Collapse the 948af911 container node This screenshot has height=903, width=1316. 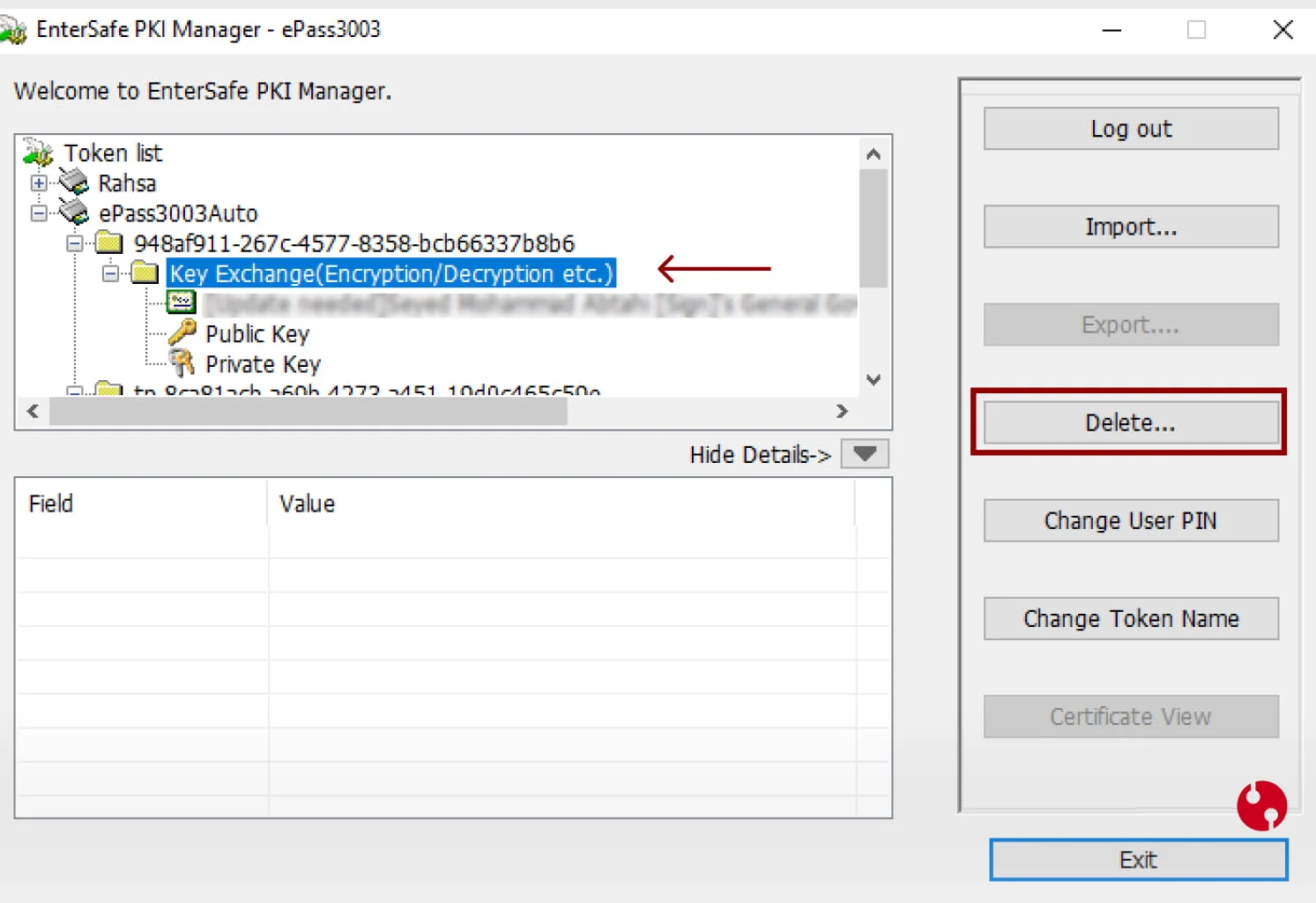(75, 243)
